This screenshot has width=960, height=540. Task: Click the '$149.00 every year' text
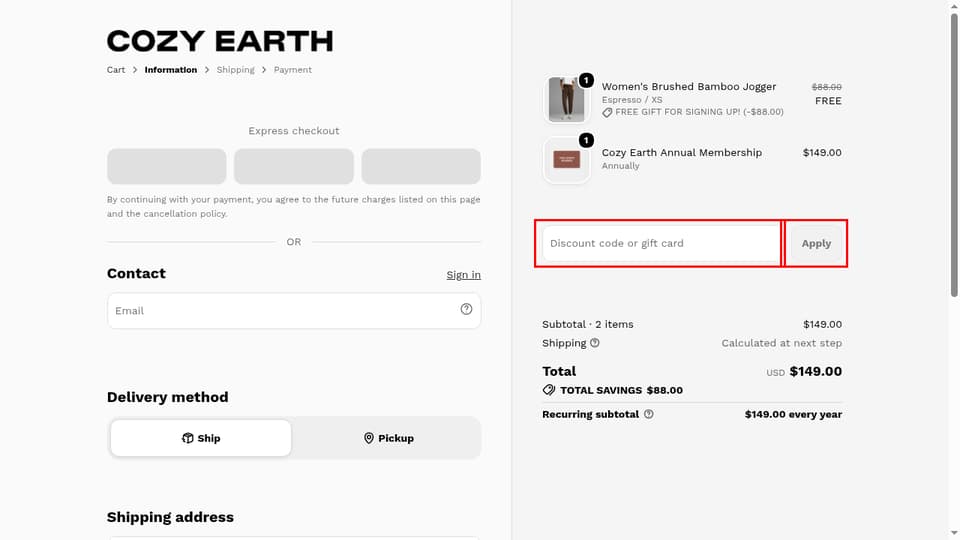point(793,414)
